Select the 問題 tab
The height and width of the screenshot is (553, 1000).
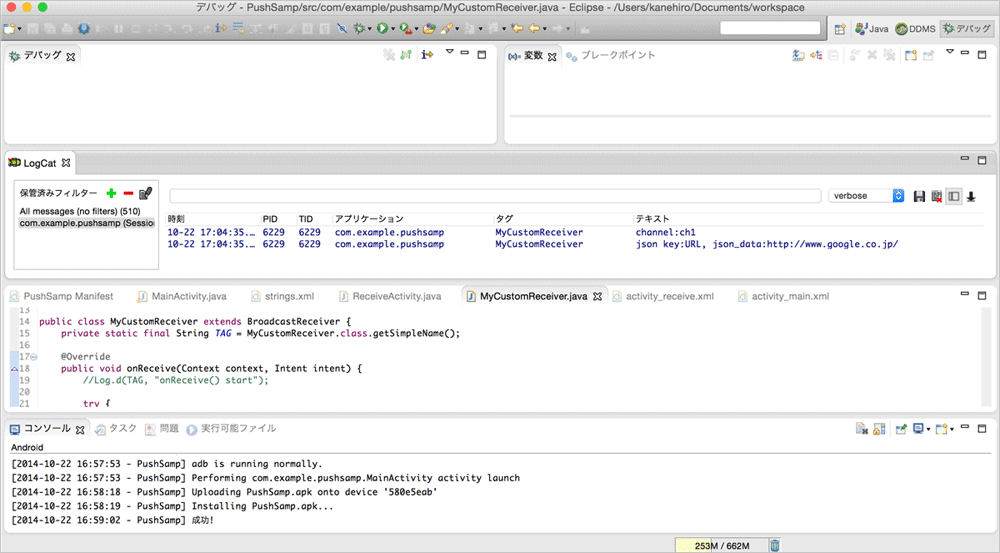point(162,429)
